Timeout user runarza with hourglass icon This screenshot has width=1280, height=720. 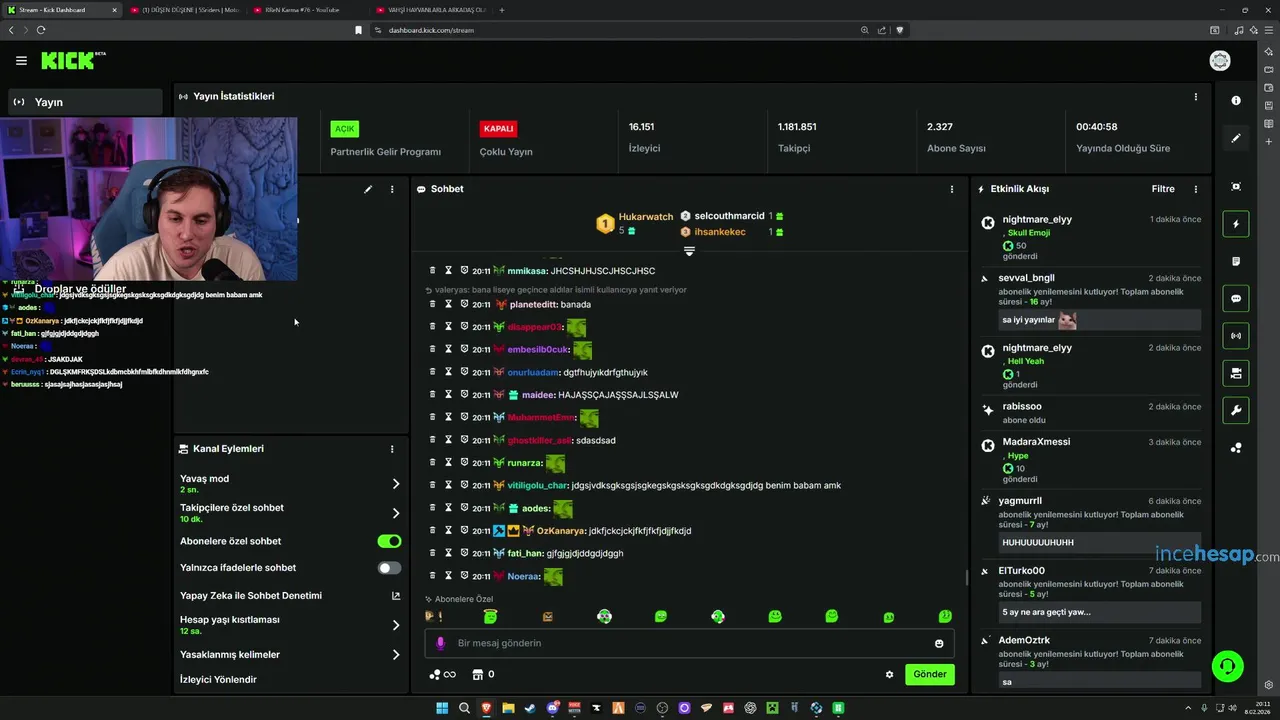448,462
